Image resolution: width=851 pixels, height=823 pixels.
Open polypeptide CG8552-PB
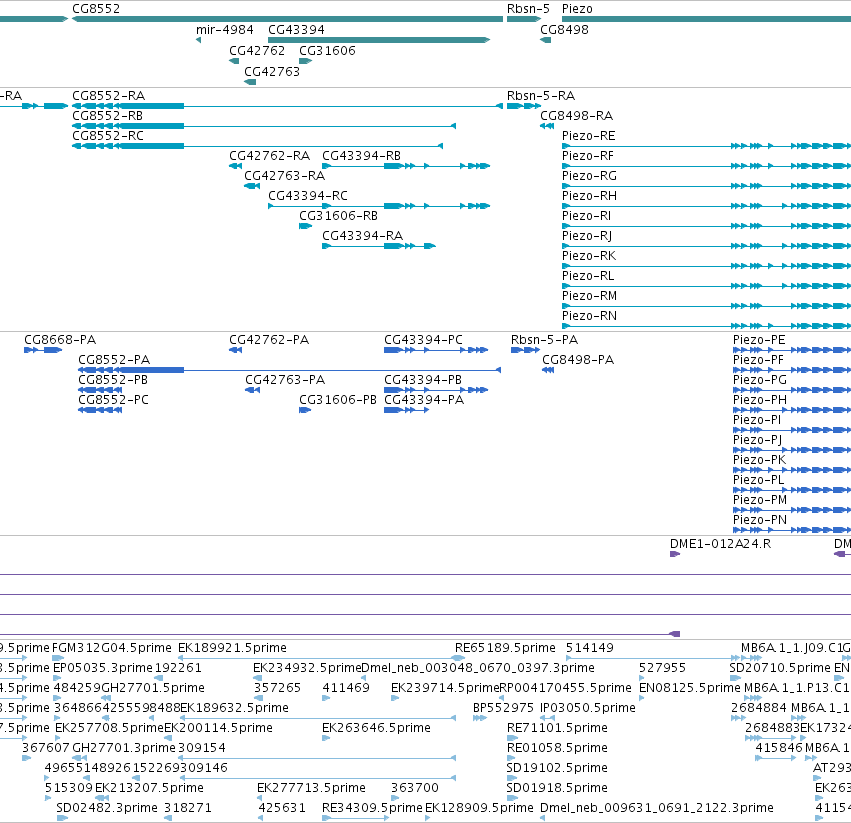pos(113,380)
